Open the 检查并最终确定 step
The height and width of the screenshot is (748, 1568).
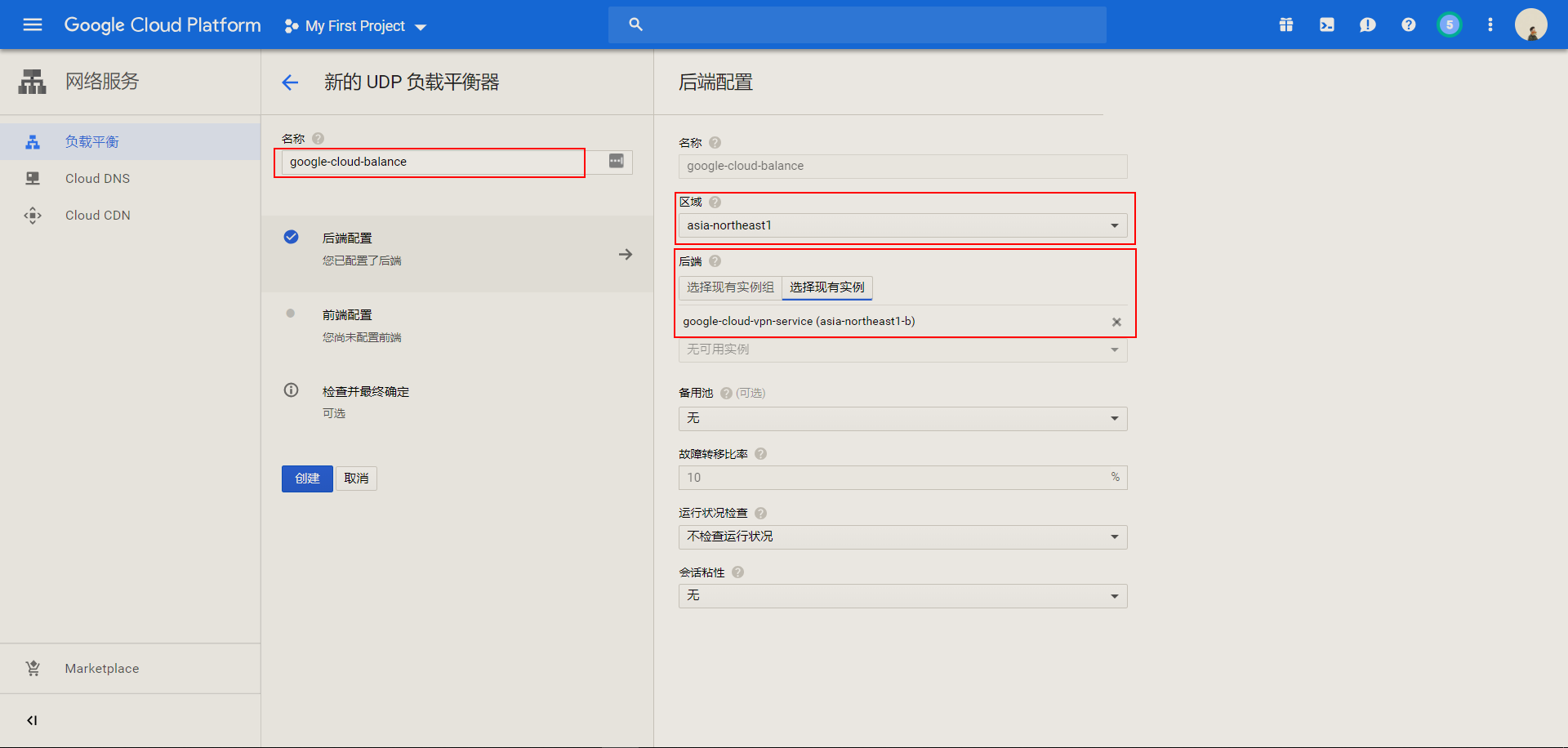tap(457, 402)
